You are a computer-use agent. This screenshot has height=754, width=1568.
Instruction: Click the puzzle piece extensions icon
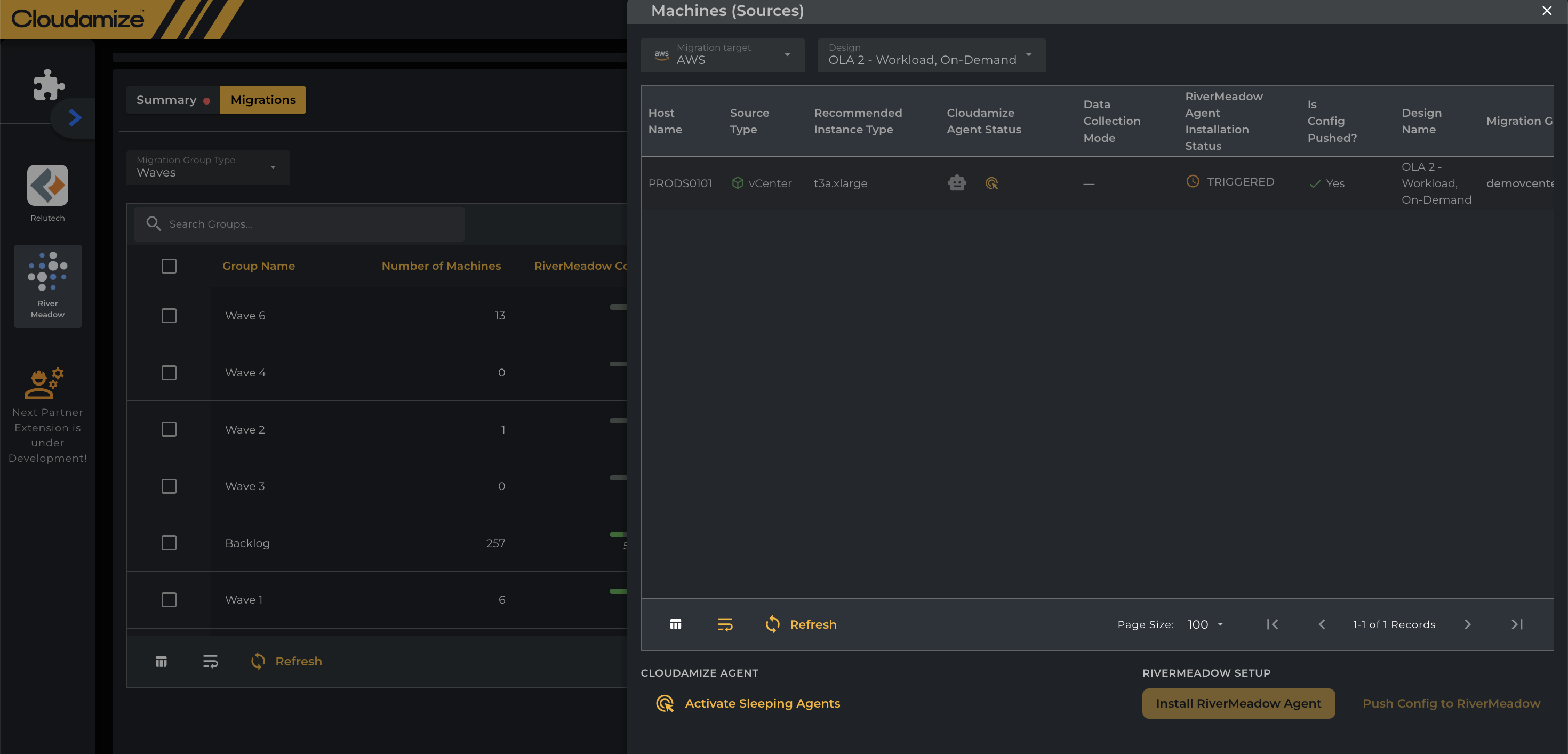tap(49, 84)
